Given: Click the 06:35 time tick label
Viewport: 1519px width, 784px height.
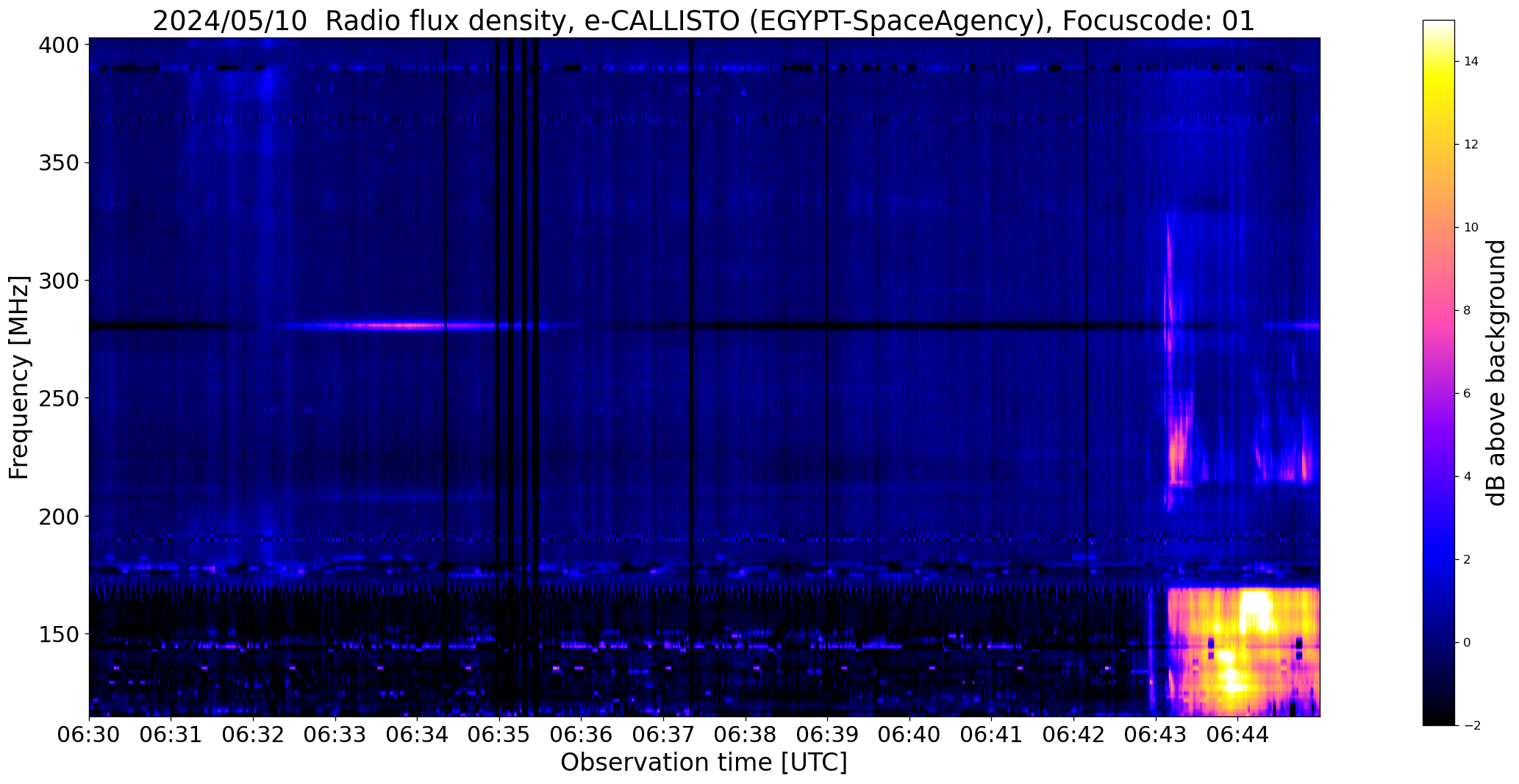Looking at the screenshot, I should click(x=499, y=733).
